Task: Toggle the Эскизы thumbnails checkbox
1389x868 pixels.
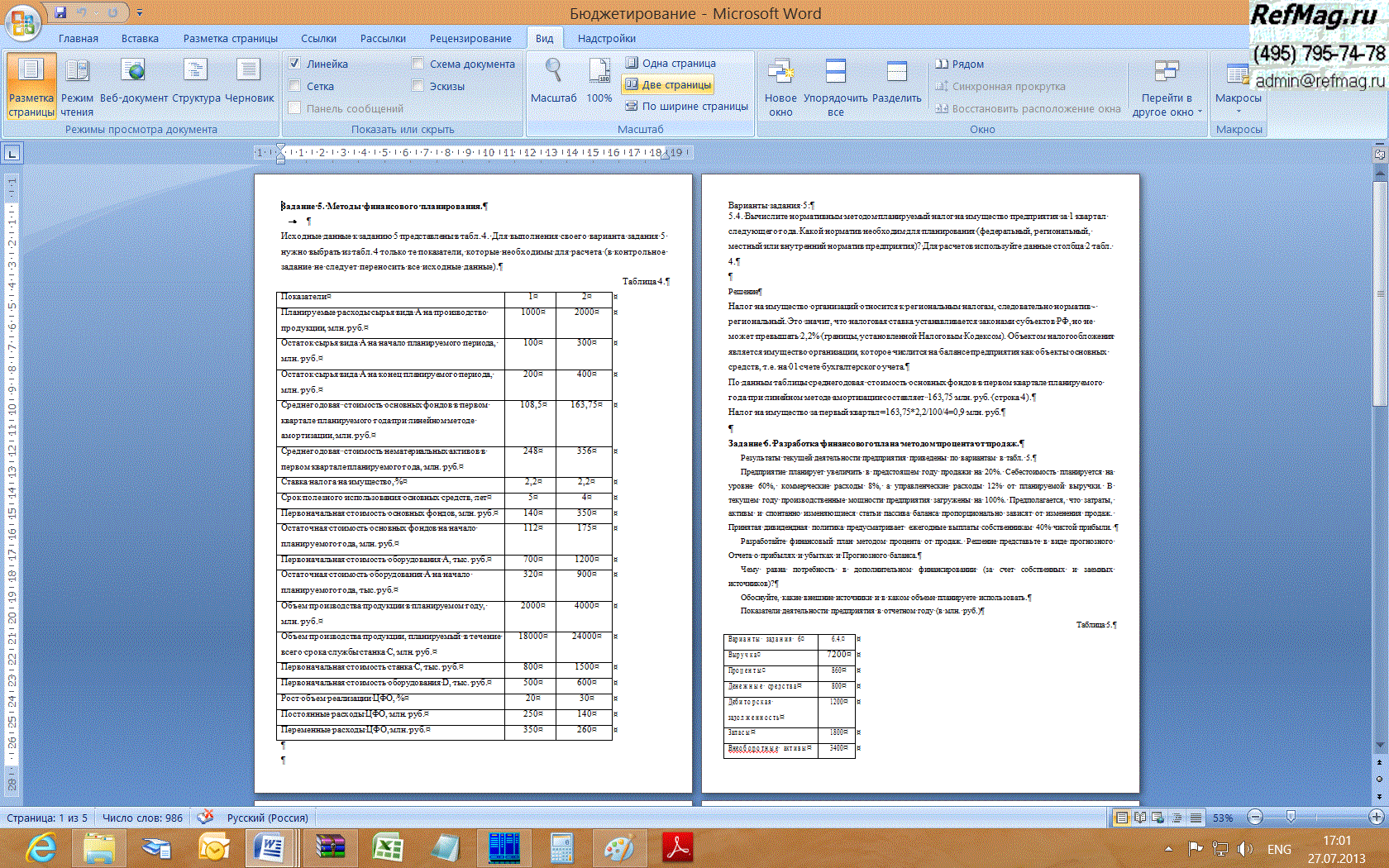Action: (x=418, y=86)
